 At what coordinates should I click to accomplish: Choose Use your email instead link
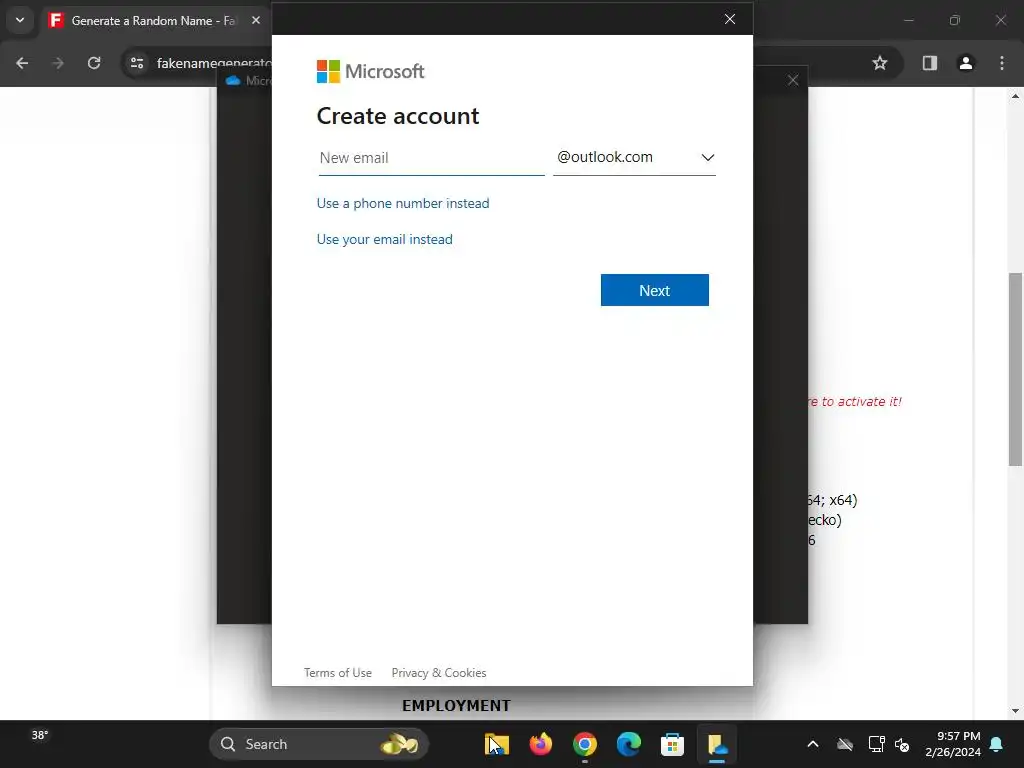pyautogui.click(x=384, y=239)
